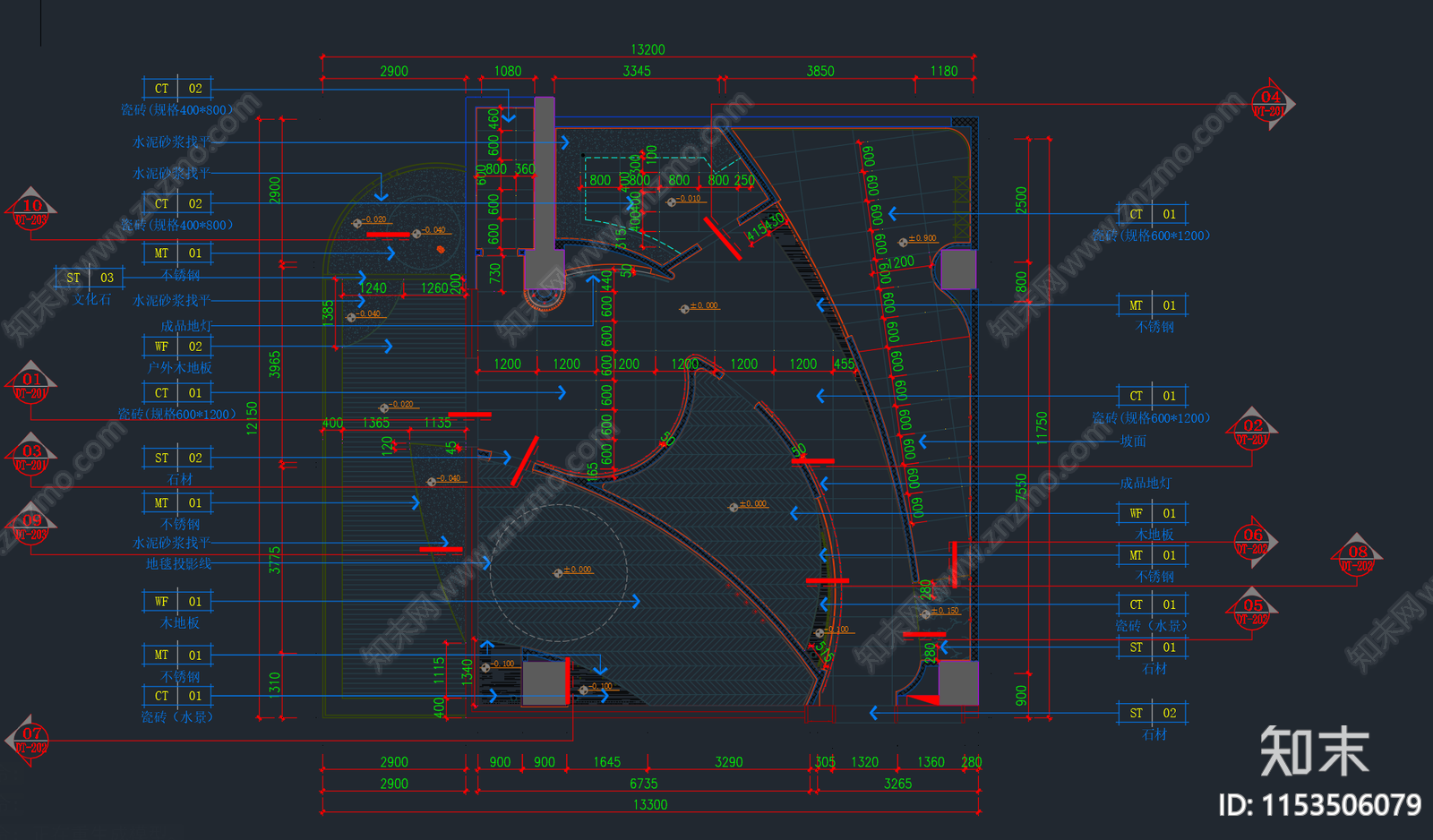Viewport: 1433px width, 840px height.
Task: Click the WF 02 material tag
Action: click(x=177, y=347)
